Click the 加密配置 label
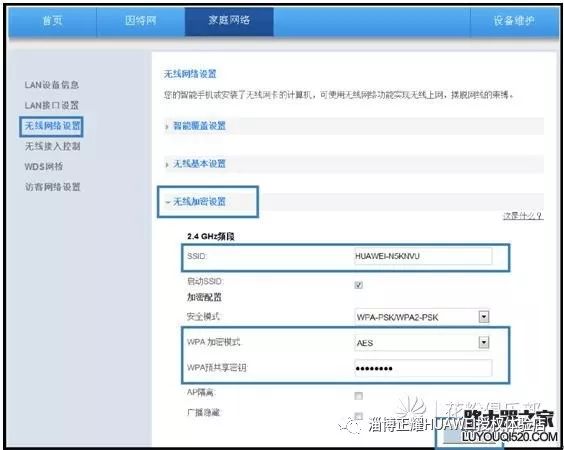This screenshot has height=450, width=564. (x=204, y=297)
